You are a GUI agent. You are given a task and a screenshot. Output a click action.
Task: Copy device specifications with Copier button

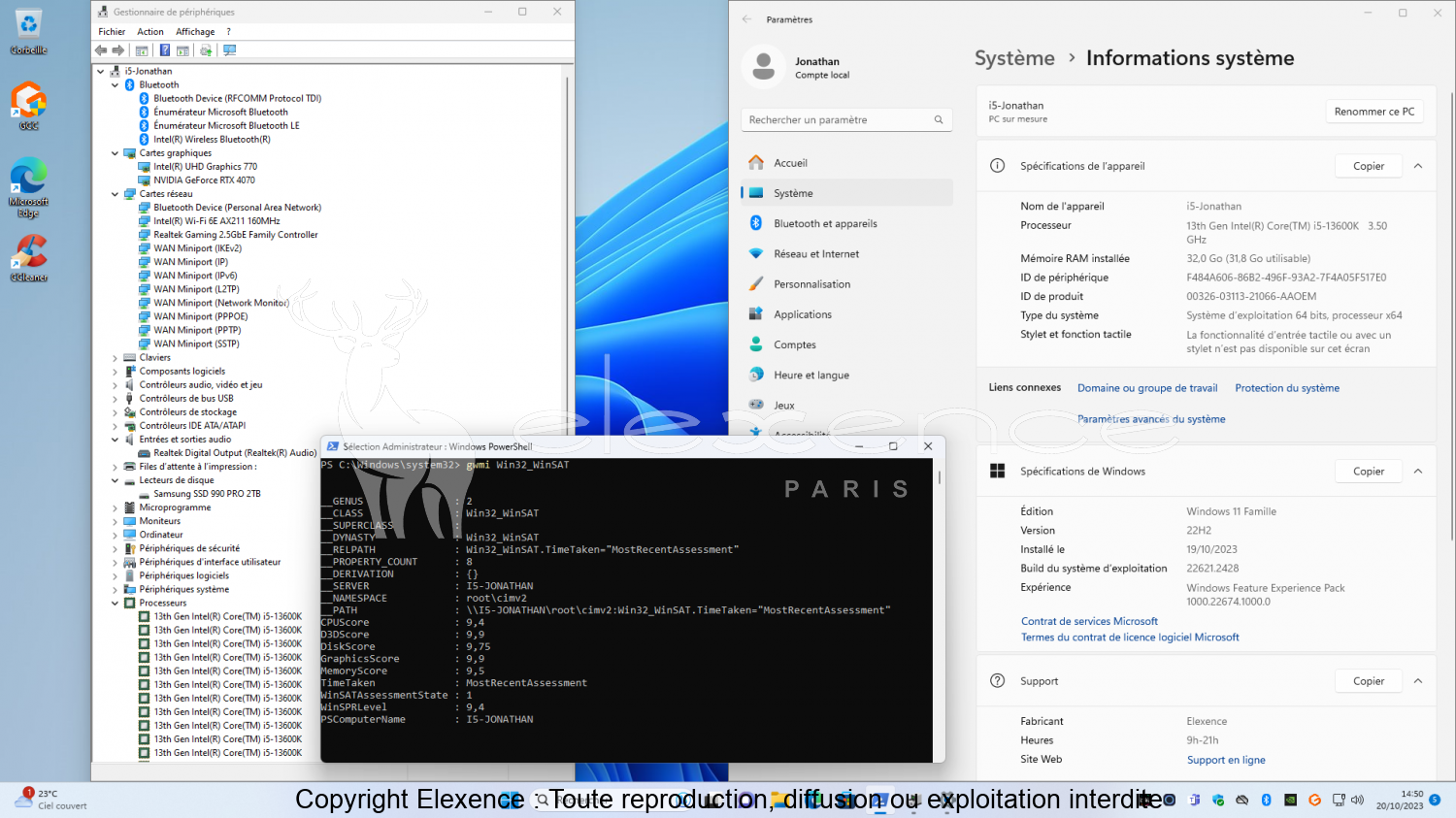[x=1369, y=166]
